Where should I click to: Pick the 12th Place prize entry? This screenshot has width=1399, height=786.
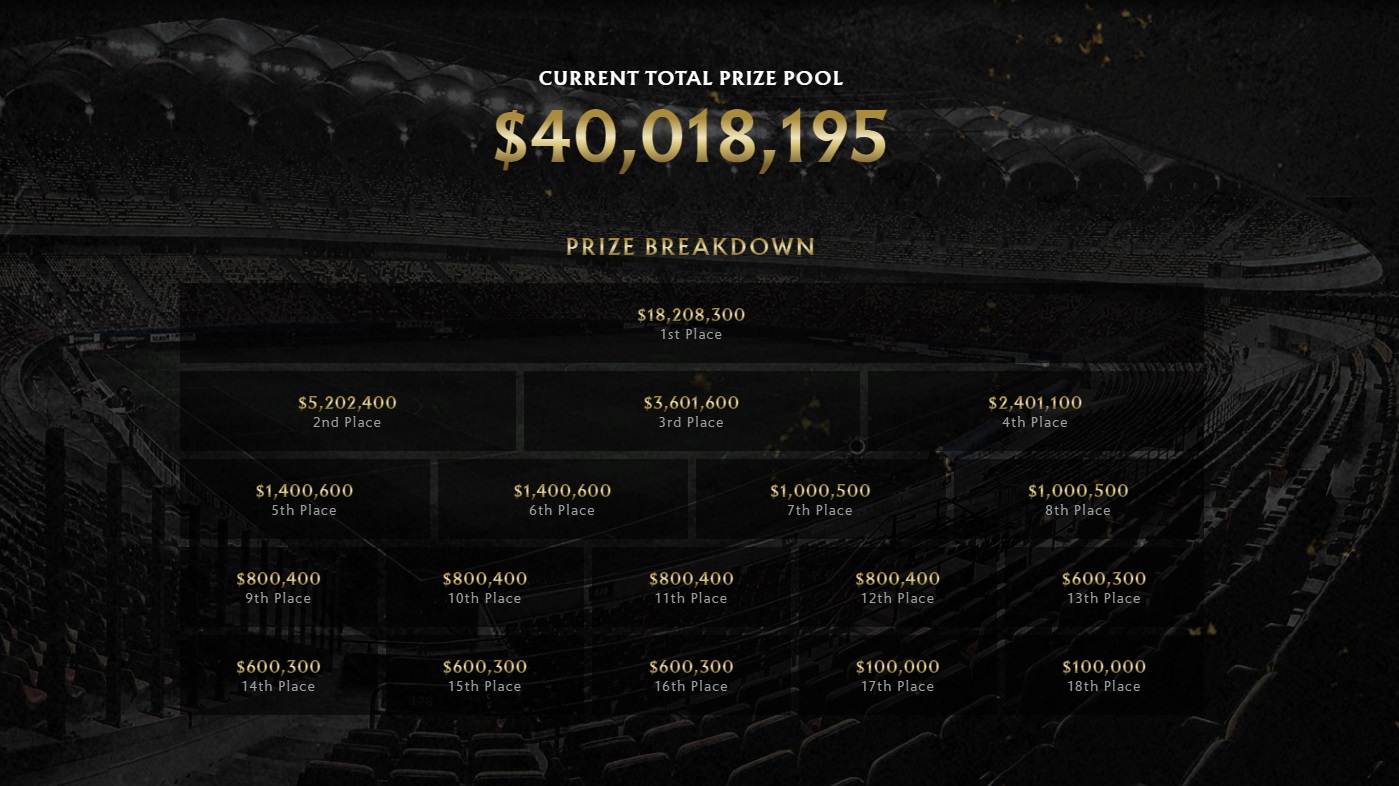coord(897,587)
